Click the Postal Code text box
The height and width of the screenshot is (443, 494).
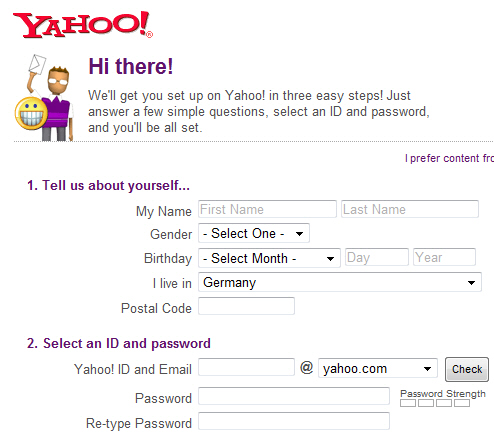coord(246,306)
